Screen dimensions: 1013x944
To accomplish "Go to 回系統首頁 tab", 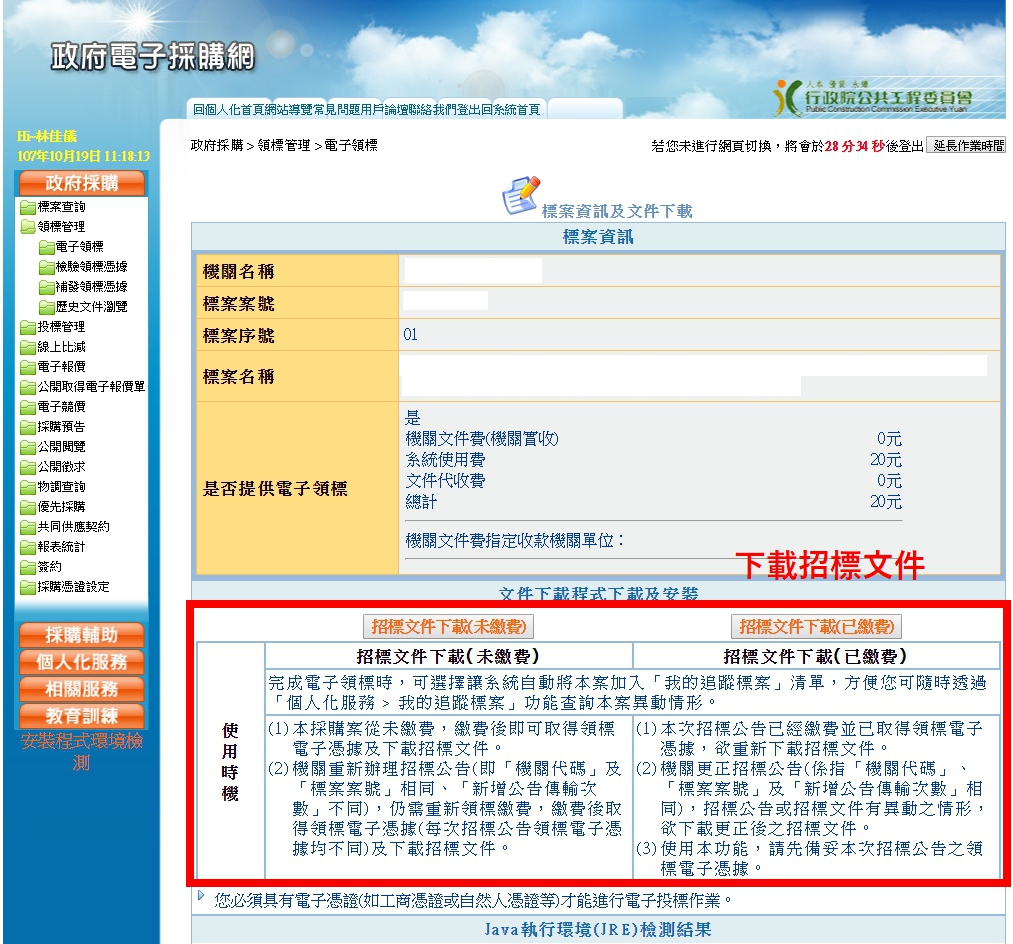I will (511, 110).
